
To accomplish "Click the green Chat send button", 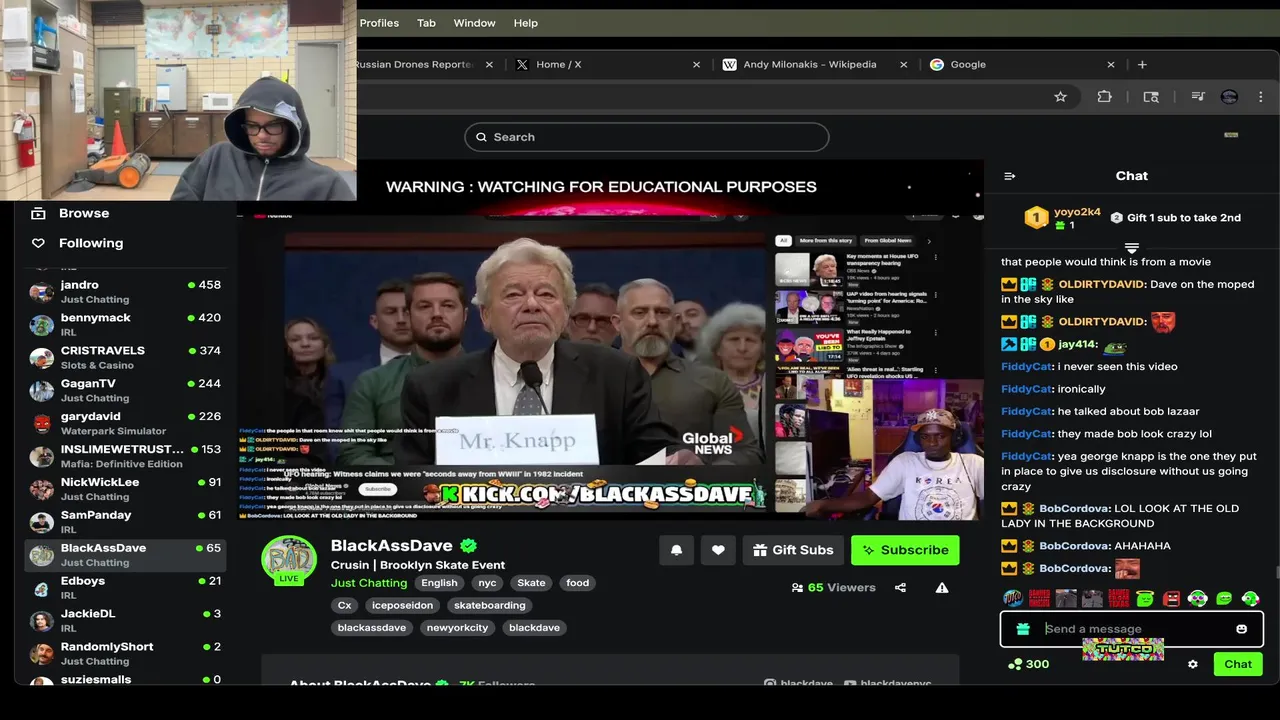I will click(x=1238, y=664).
